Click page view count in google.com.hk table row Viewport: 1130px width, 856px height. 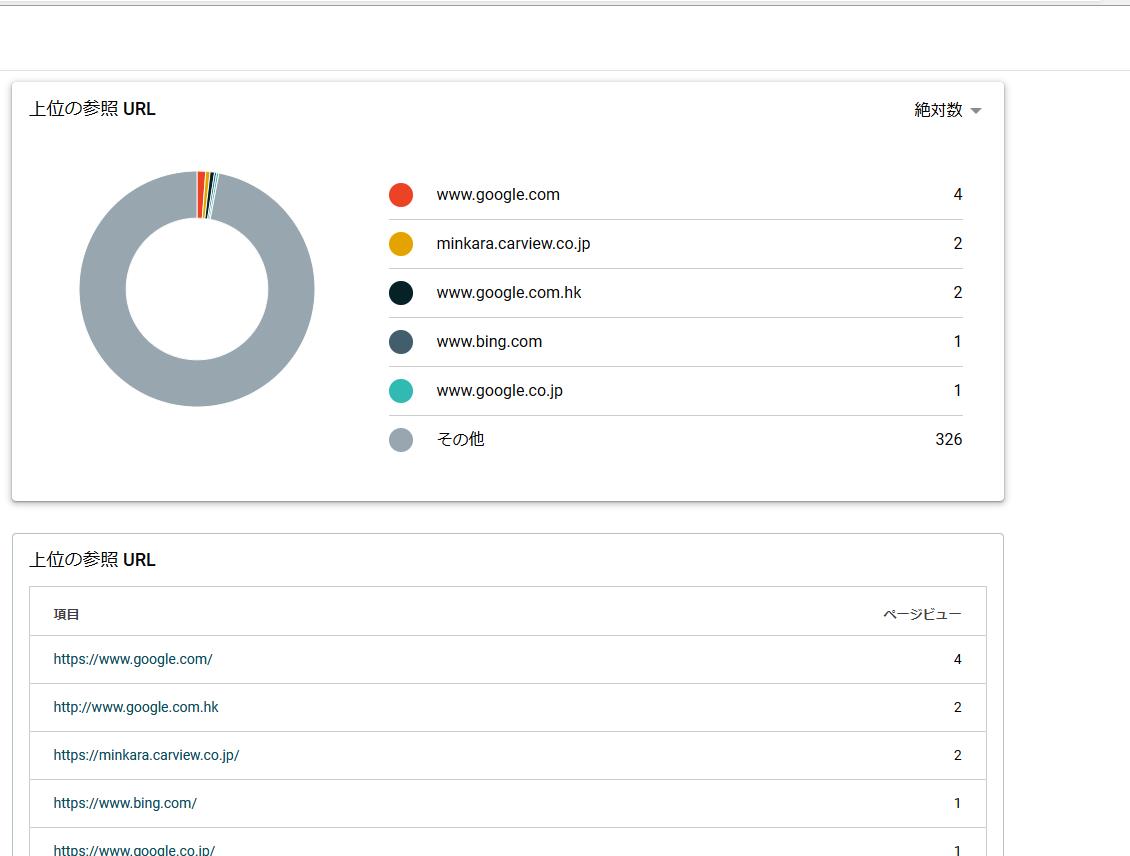coord(958,708)
